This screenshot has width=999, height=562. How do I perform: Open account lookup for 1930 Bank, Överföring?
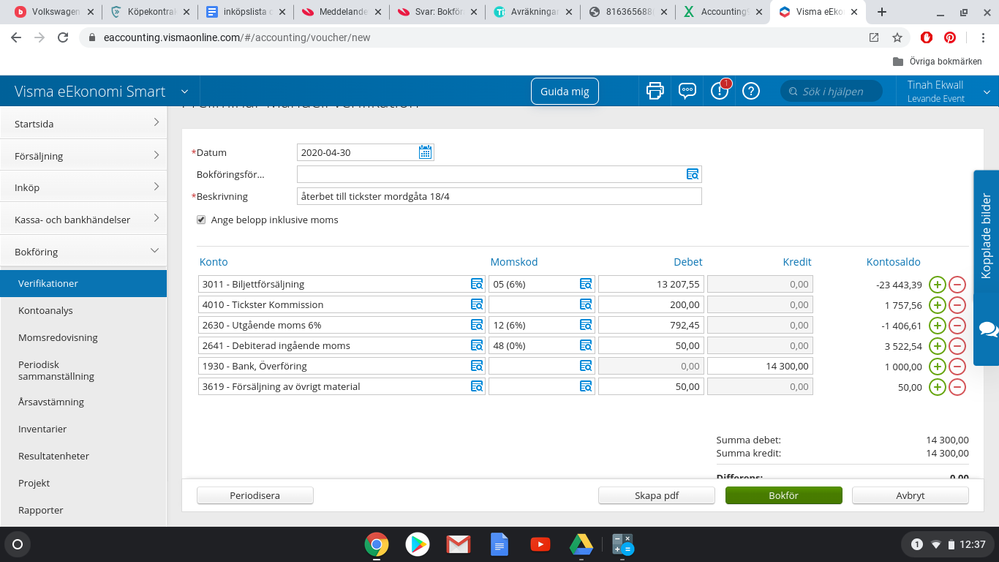pos(477,366)
